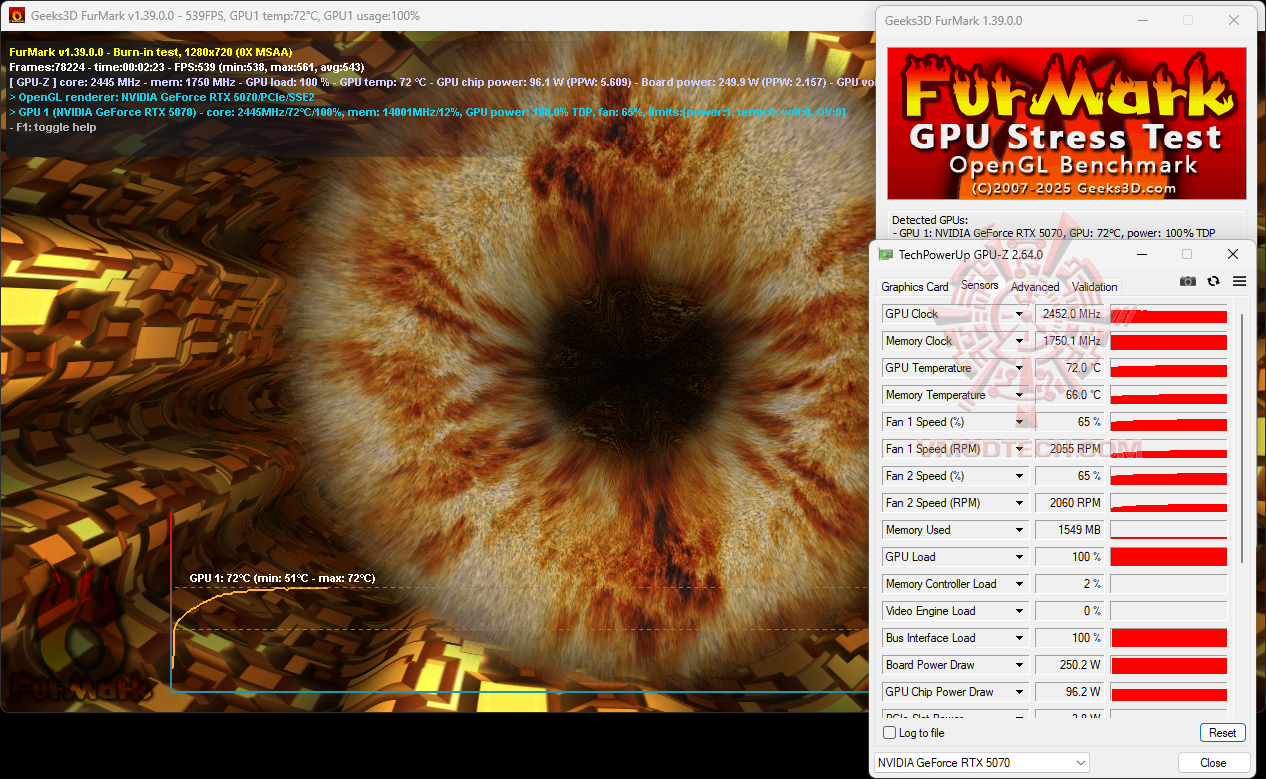Click the FurMark GPU Stress Test banner
The image size is (1266, 779).
point(1067,123)
